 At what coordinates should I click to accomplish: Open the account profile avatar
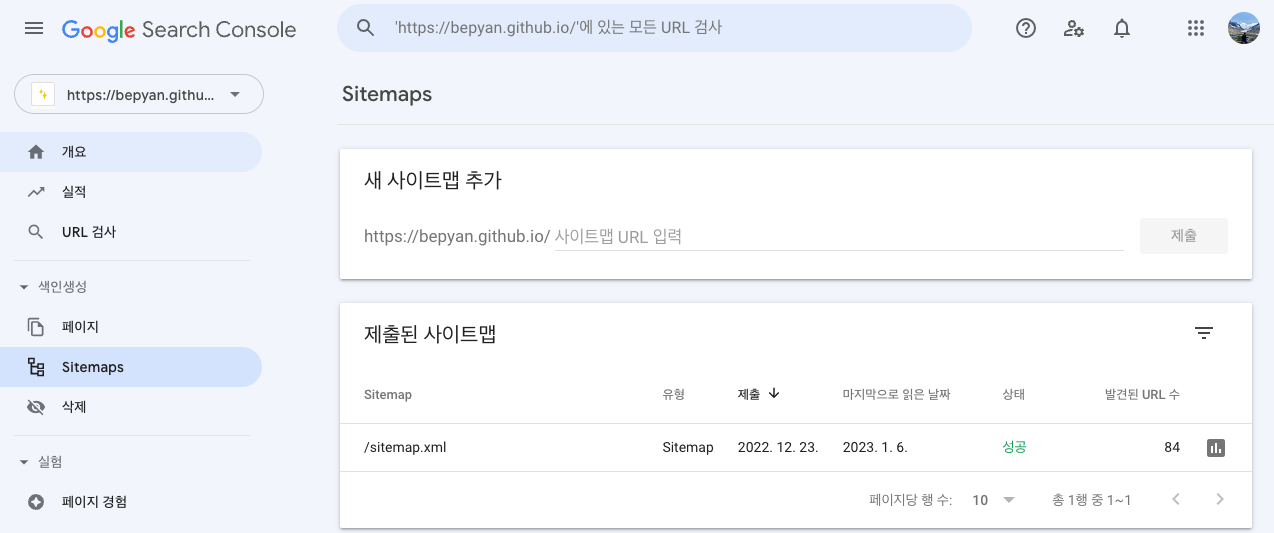click(1244, 28)
